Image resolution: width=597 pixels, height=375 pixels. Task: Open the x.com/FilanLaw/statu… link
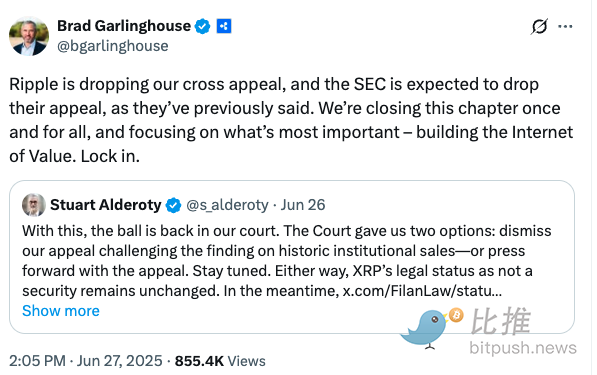coord(422,291)
